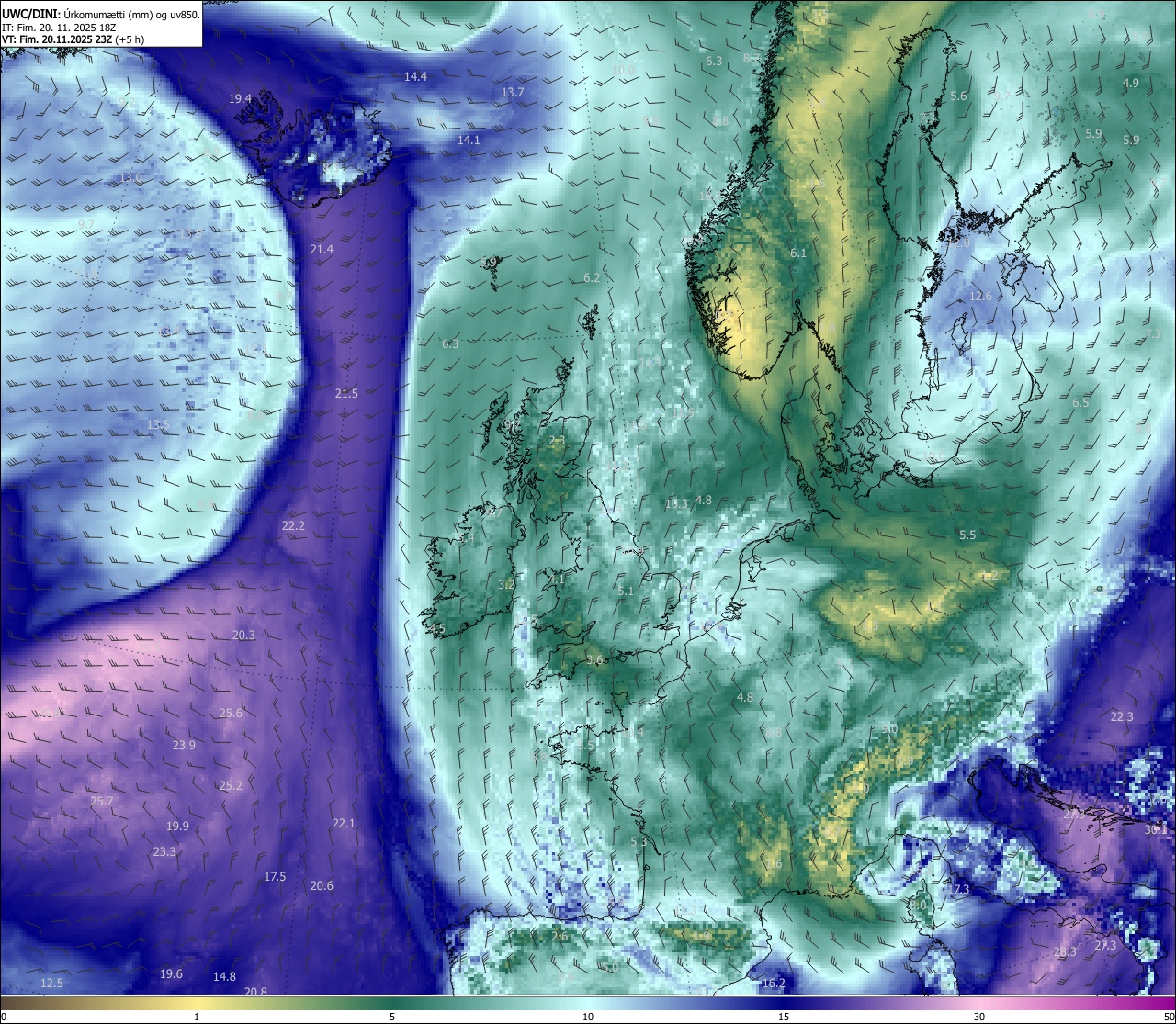Image resolution: width=1176 pixels, height=1024 pixels.
Task: Click the 6.5 value label
Action: pos(1080,402)
